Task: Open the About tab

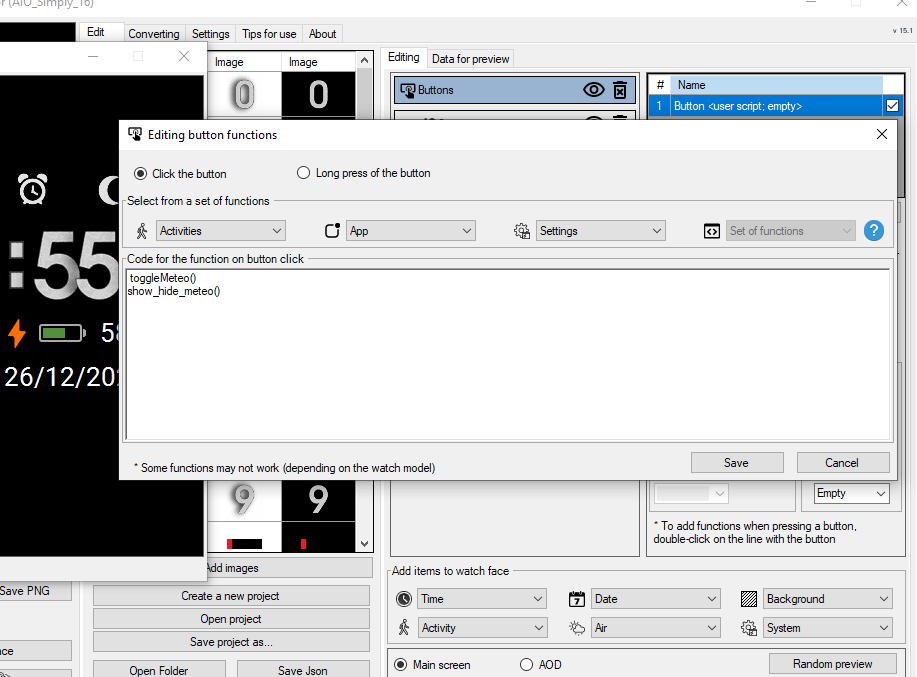Action: (x=322, y=34)
